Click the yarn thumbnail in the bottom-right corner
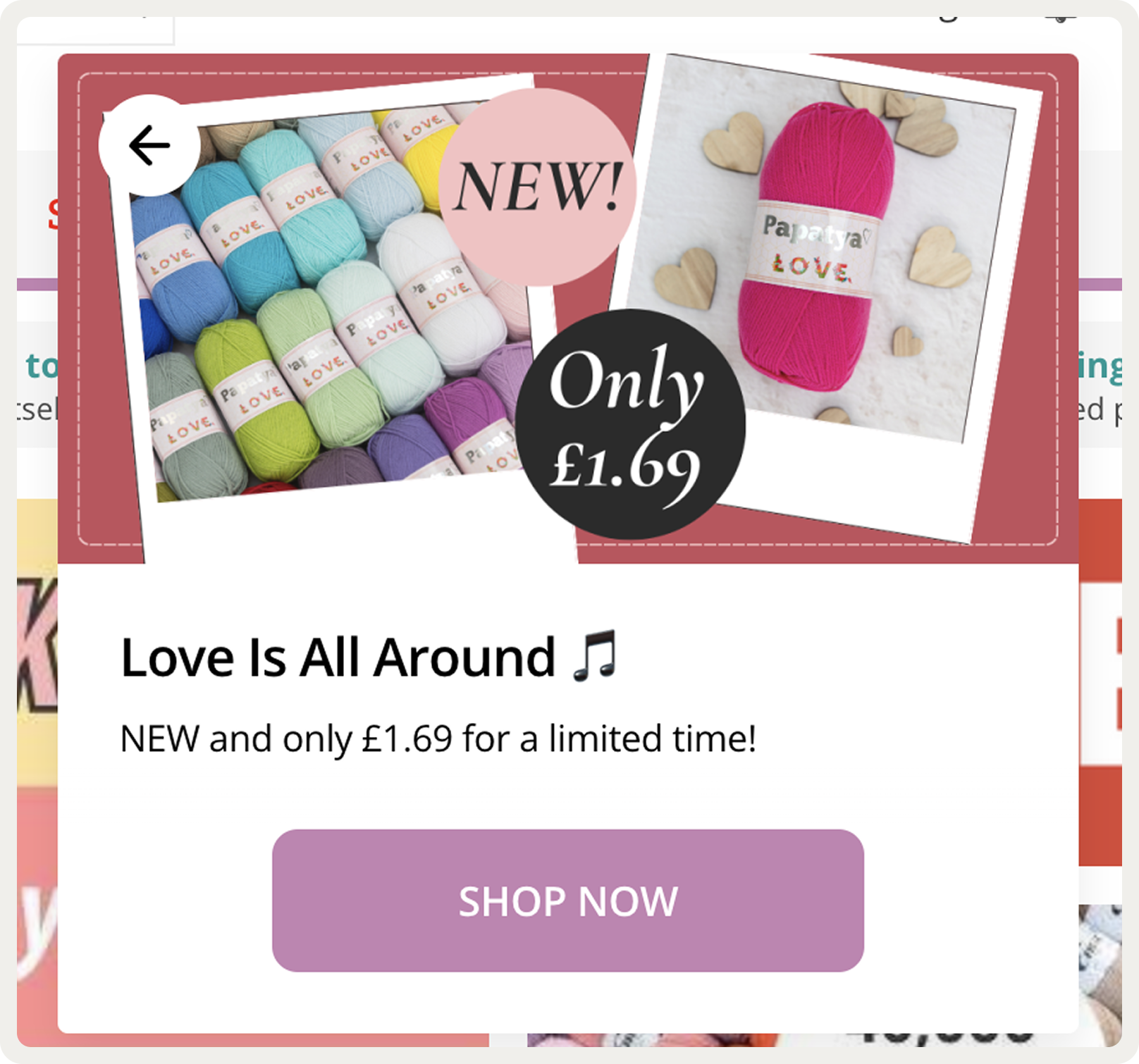Screen dimensions: 1139x1064 tap(1100, 972)
